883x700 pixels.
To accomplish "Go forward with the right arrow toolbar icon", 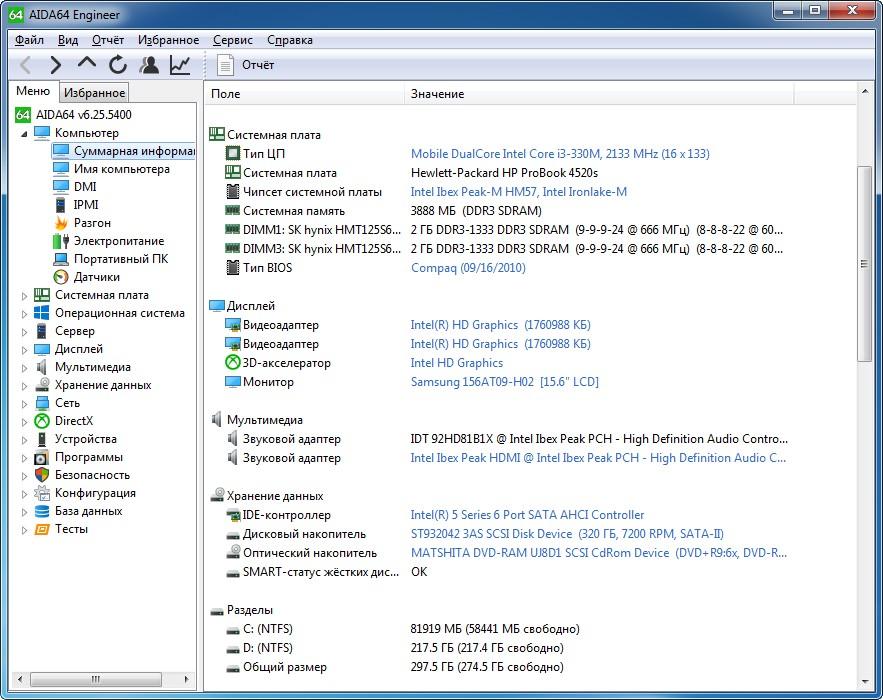I will pyautogui.click(x=55, y=65).
